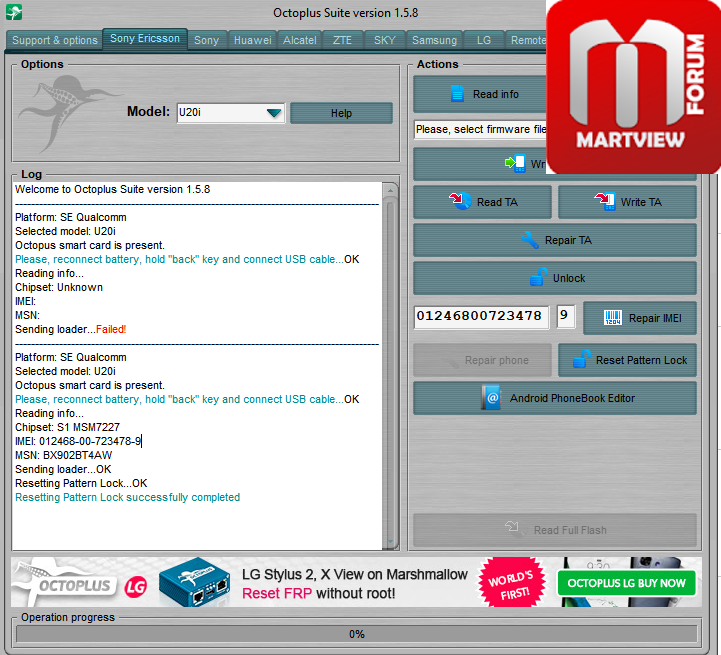Click the Repair TA button
This screenshot has width=721, height=655.
[x=555, y=240]
